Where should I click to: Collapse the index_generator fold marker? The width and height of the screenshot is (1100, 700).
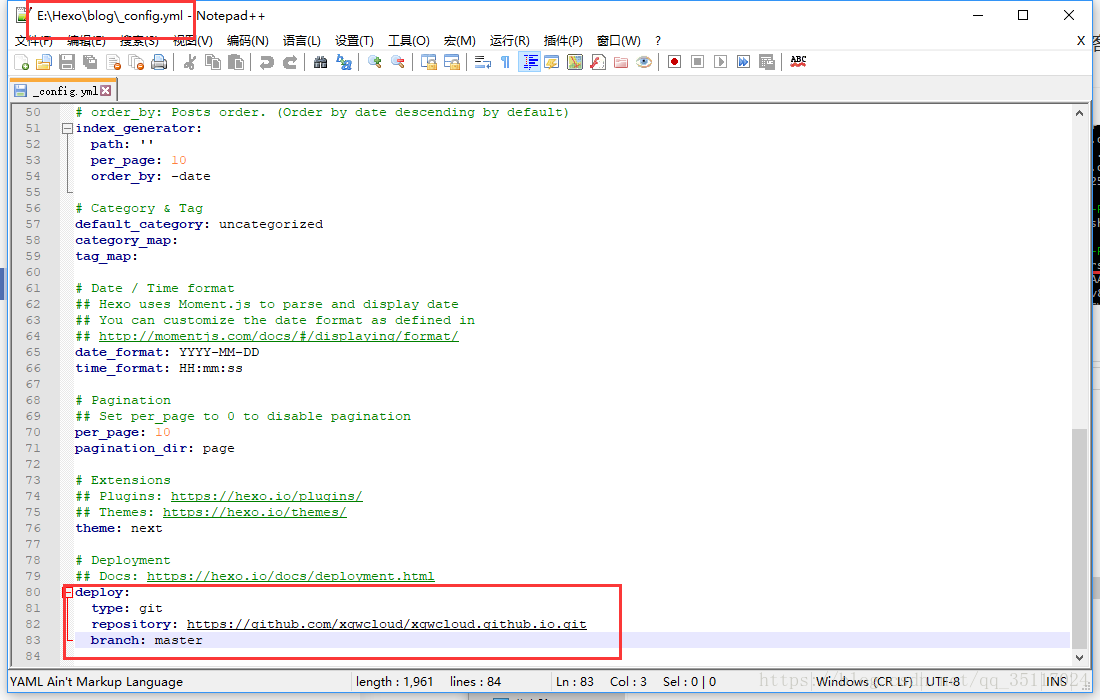(67, 128)
